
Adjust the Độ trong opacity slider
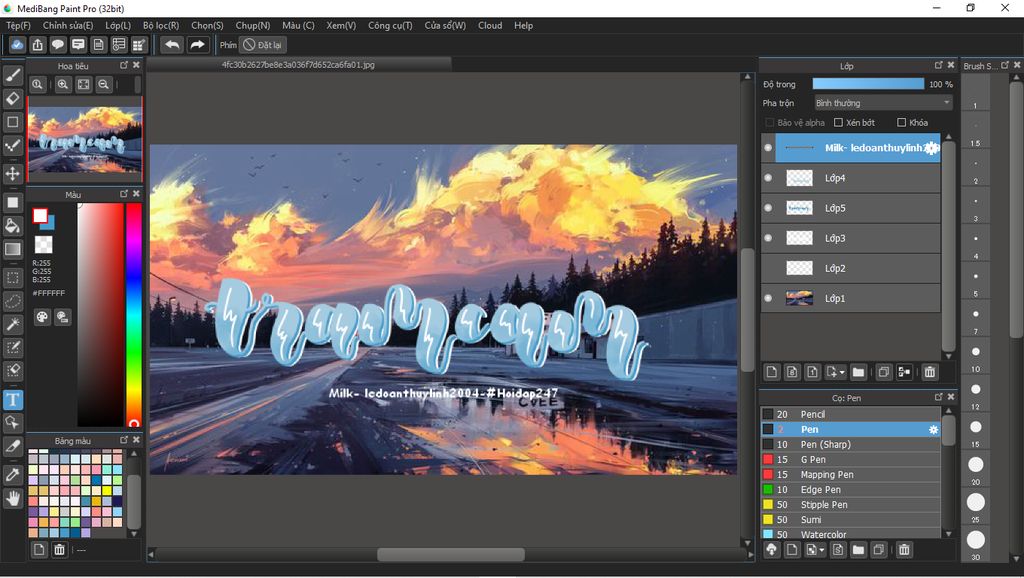click(868, 84)
